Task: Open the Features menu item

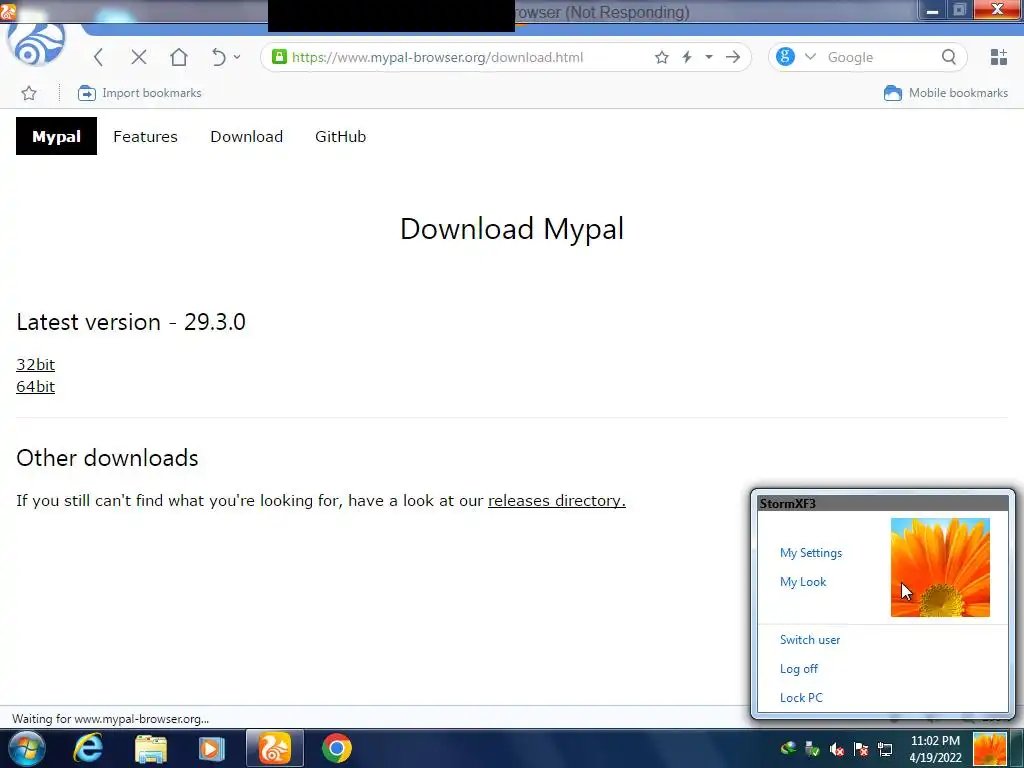Action: pos(145,136)
